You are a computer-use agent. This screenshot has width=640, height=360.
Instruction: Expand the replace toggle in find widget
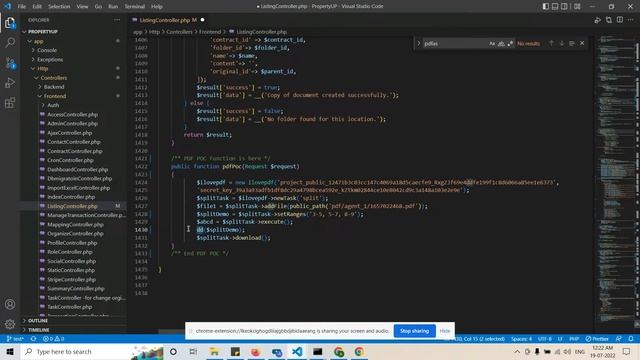[418, 43]
